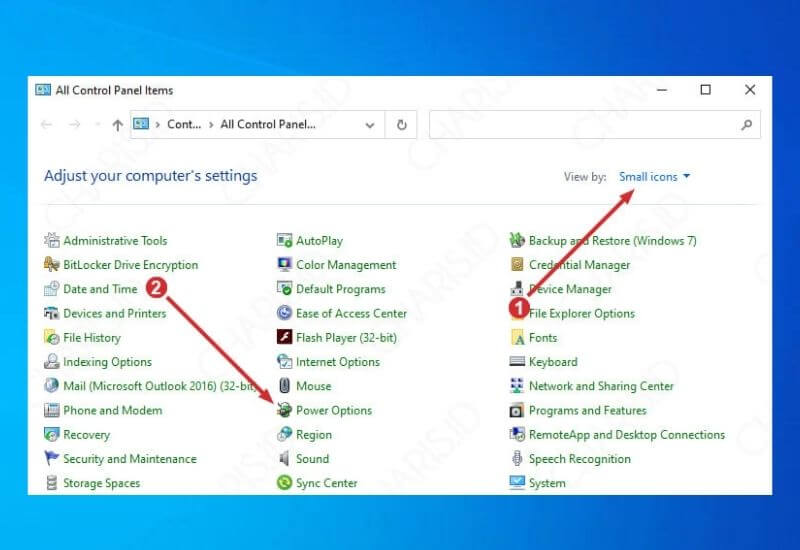This screenshot has width=800, height=550.
Task: Click the Flash Player icon
Action: [x=285, y=338]
